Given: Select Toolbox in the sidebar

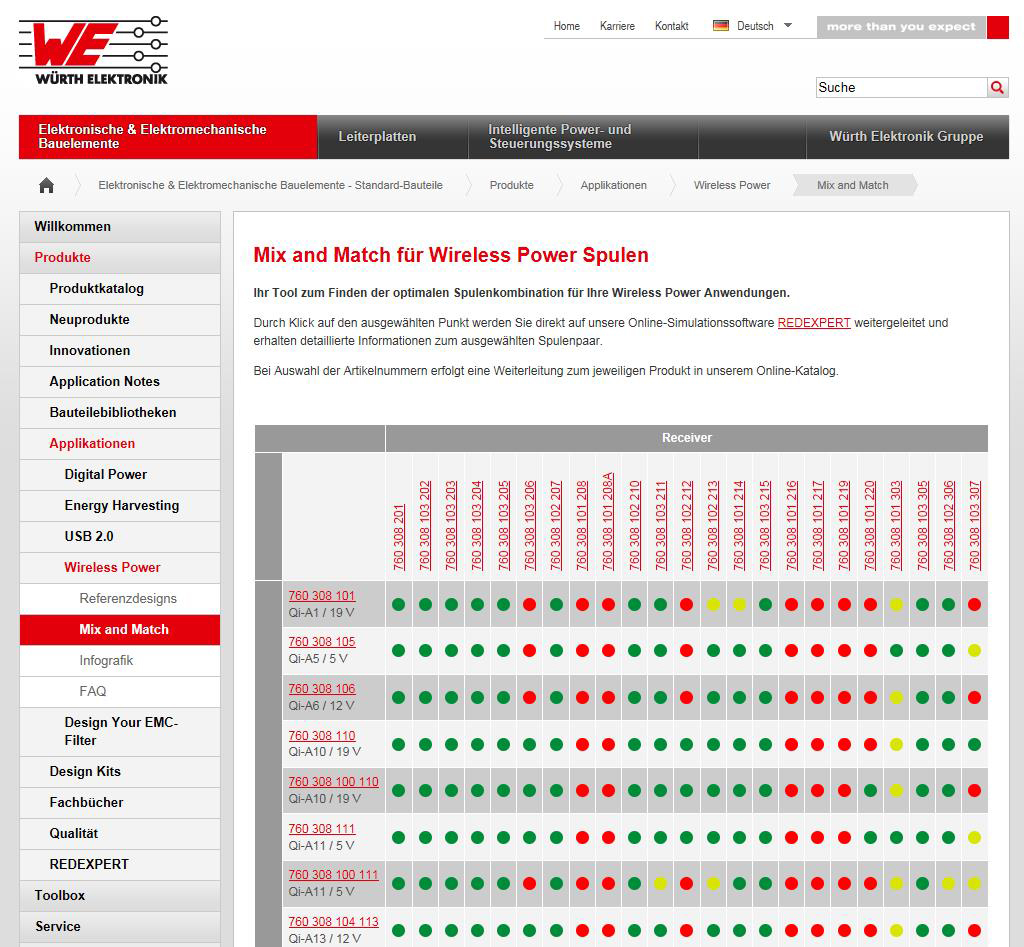Looking at the screenshot, I should [x=120, y=895].
